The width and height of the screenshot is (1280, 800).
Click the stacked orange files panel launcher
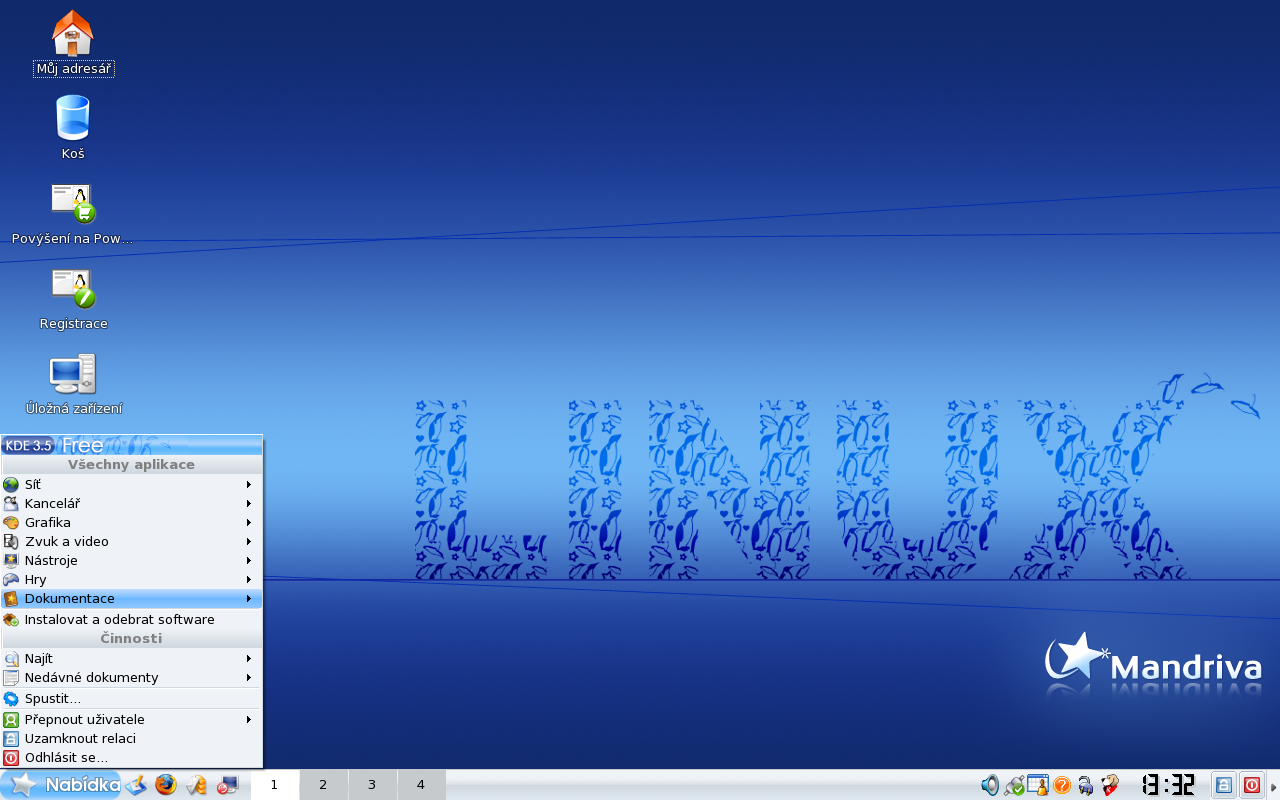point(197,785)
